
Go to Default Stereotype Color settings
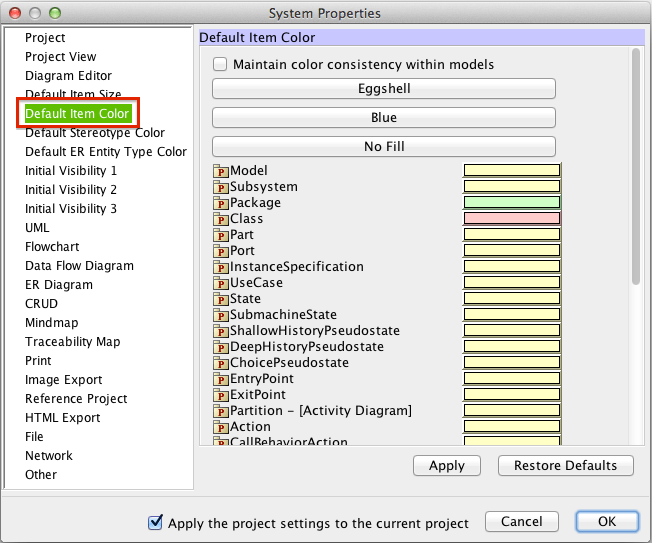coord(95,133)
